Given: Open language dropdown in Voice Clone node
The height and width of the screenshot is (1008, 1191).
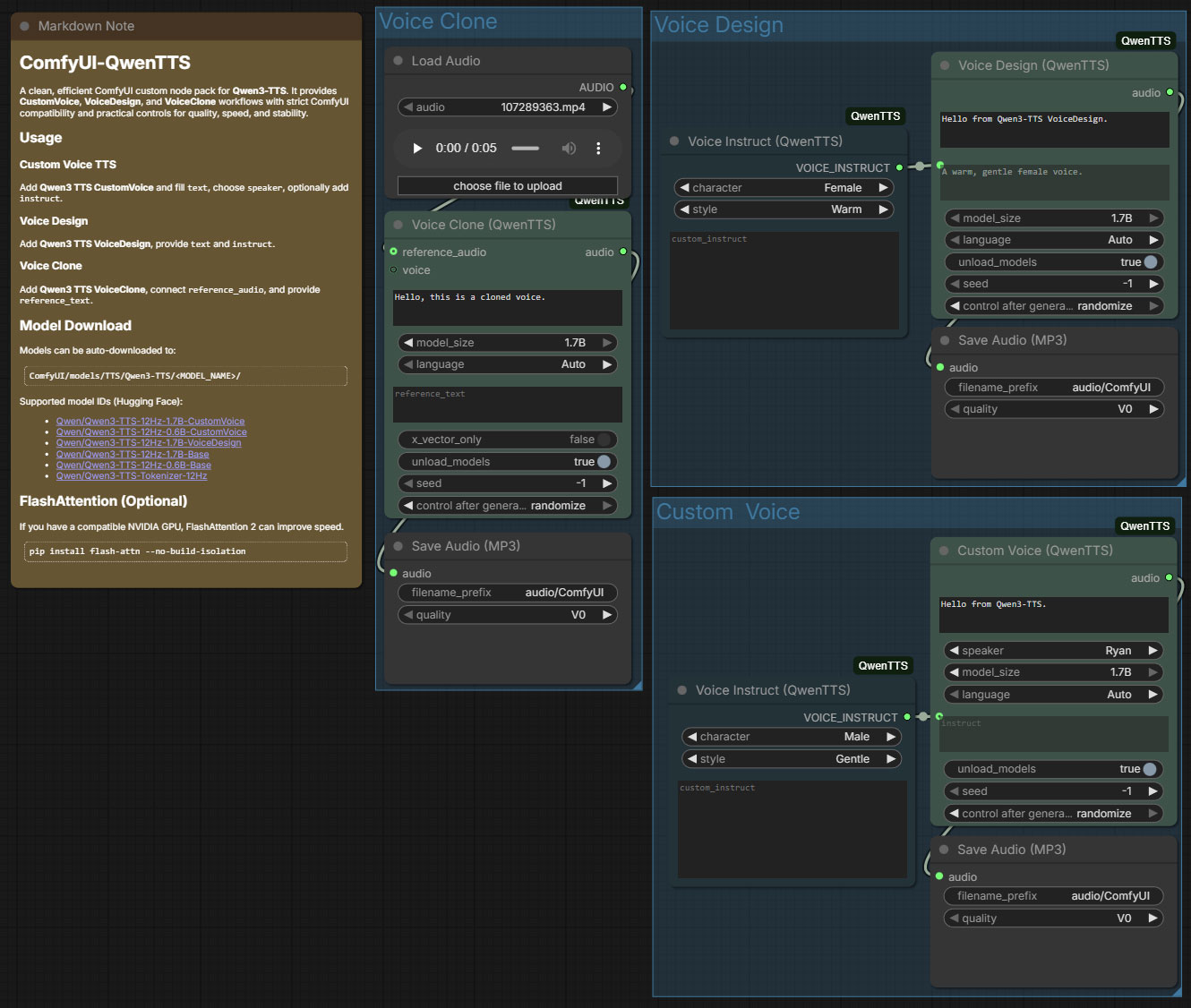Looking at the screenshot, I should pos(508,364).
